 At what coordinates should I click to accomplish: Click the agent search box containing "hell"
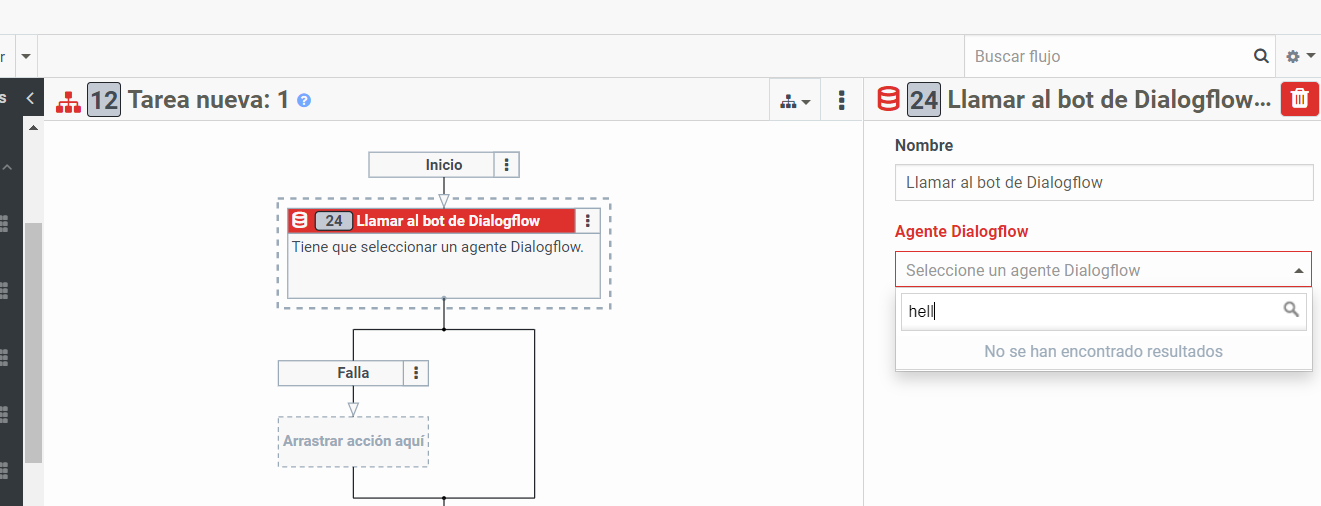[x=1090, y=311]
